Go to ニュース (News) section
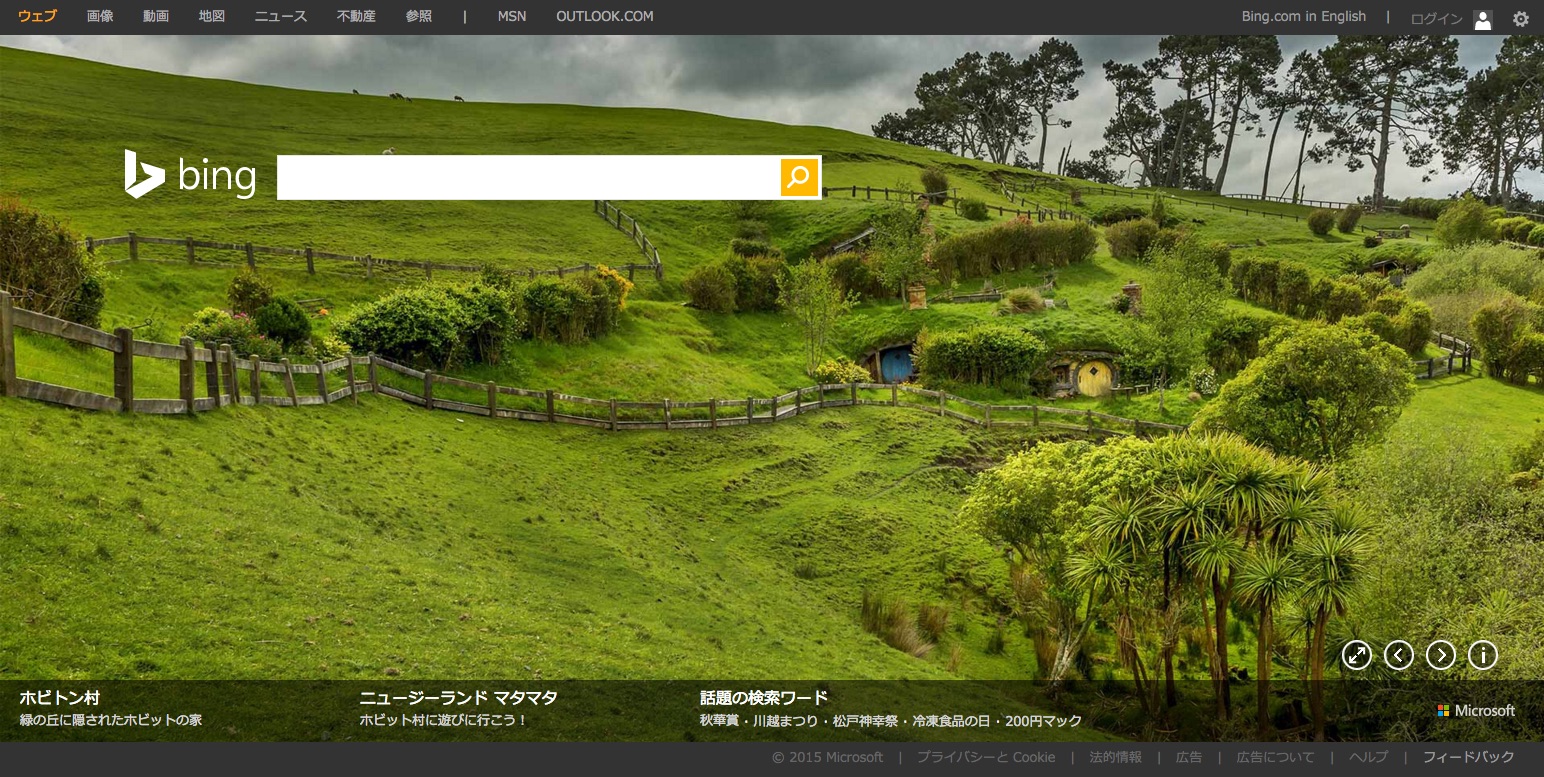The image size is (1544, 777). tap(281, 17)
